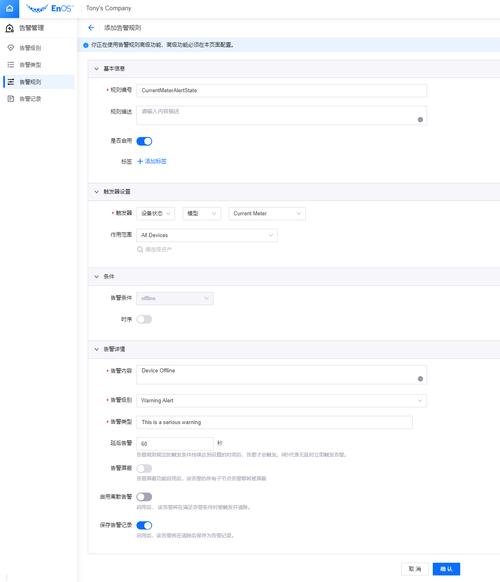Toggle the grey switch above save records switch
The height and width of the screenshot is (582, 500).
tap(144, 497)
